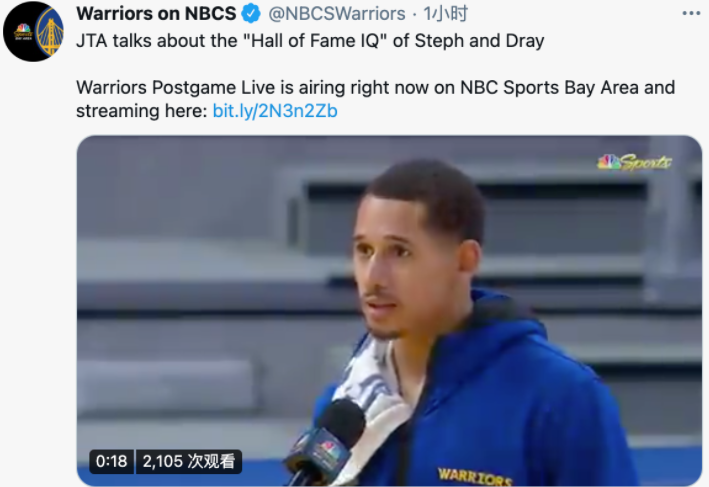The width and height of the screenshot is (709, 487).
Task: Open the bit.ly/2N3n2Zb streaming link
Action: coord(275,111)
